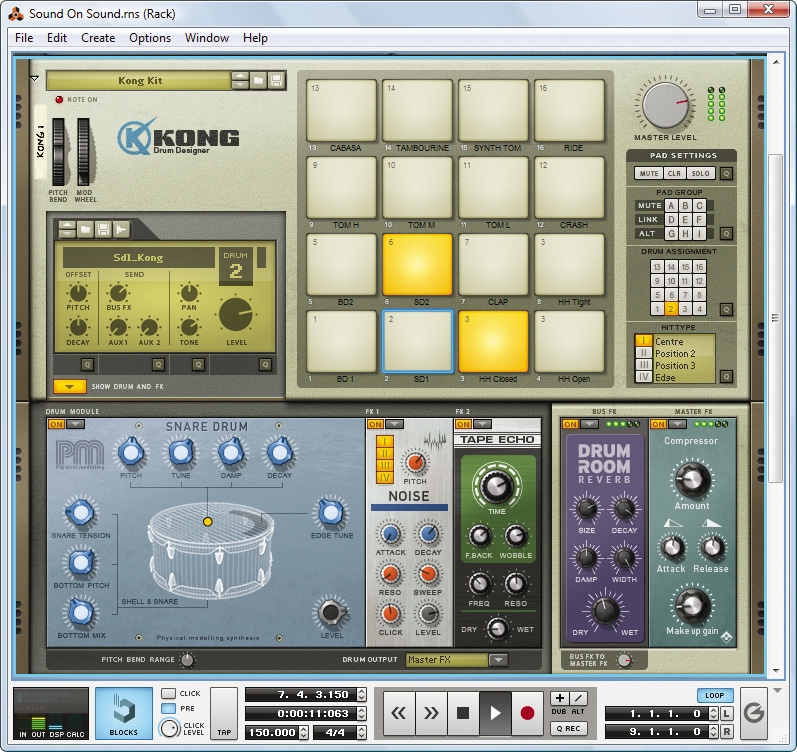Click the Kong Kit save patch floppy icon
The height and width of the screenshot is (752, 797).
276,80
